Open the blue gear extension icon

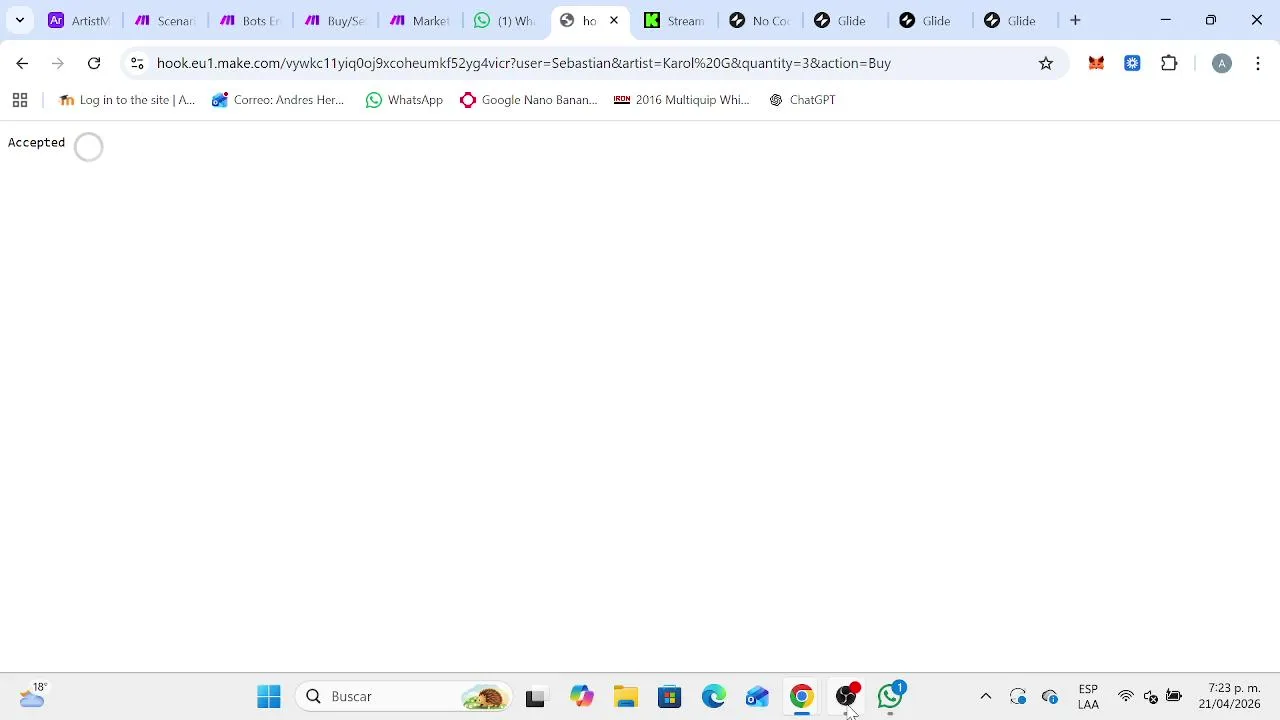tap(1132, 63)
